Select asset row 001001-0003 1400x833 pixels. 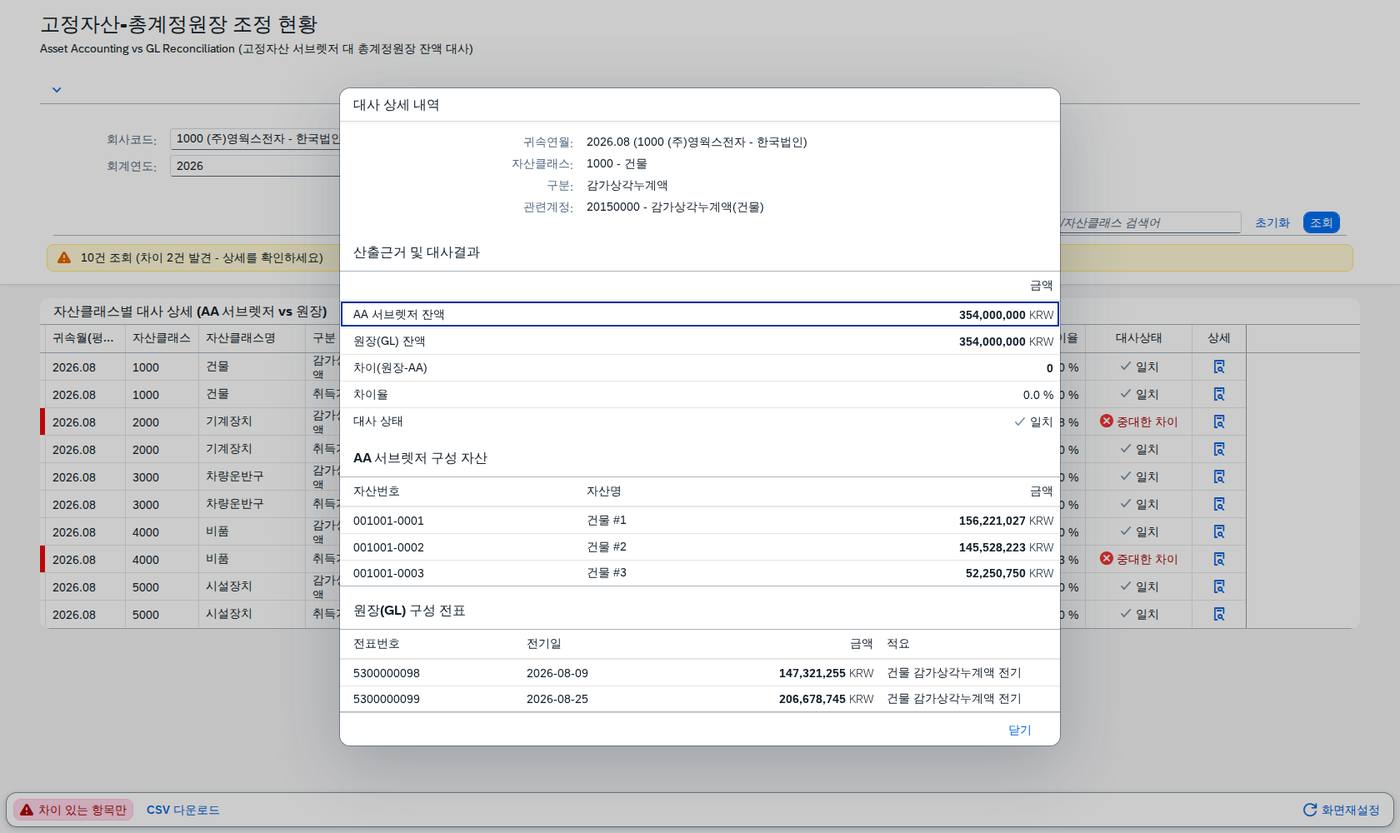(x=700, y=573)
